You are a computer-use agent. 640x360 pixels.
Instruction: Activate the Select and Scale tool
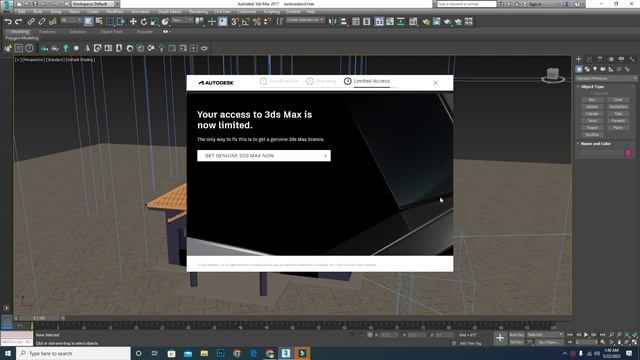tap(154, 22)
